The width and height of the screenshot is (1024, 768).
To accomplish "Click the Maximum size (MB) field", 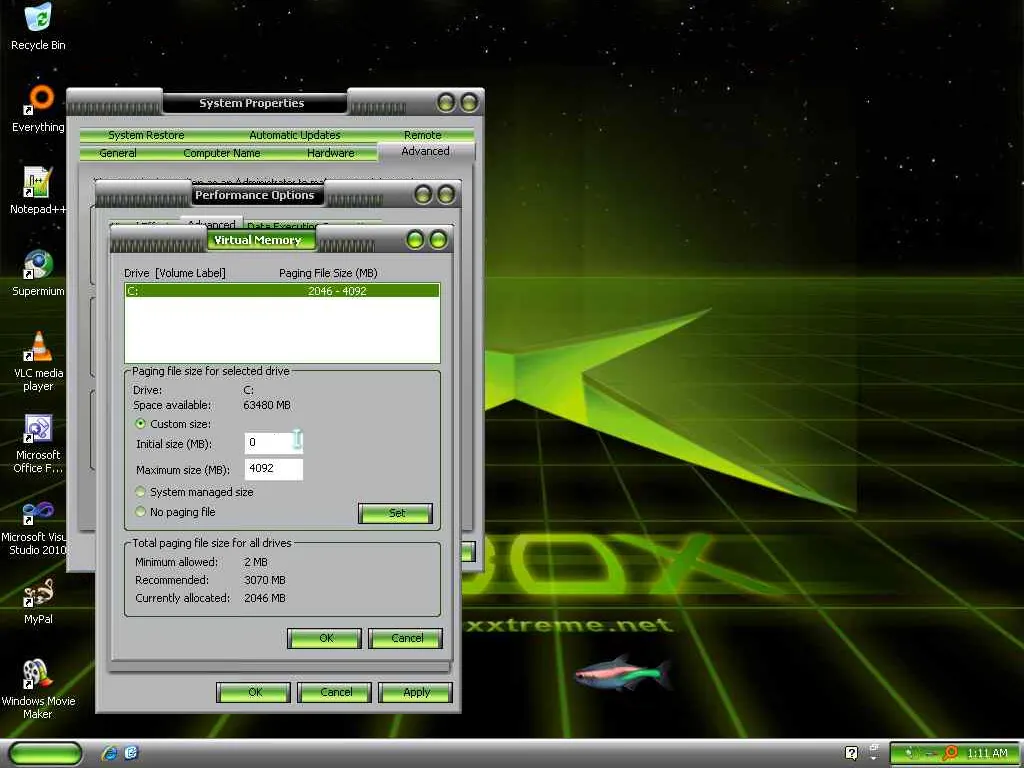I will [x=273, y=469].
